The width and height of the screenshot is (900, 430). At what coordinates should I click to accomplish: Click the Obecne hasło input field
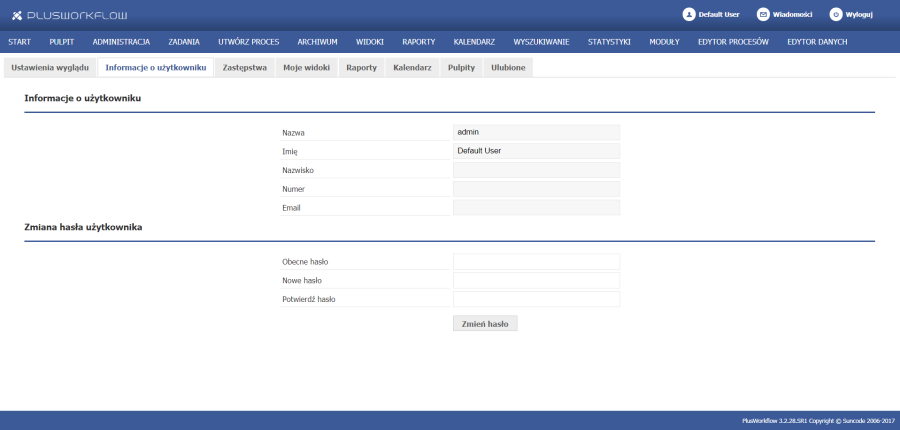(536, 261)
